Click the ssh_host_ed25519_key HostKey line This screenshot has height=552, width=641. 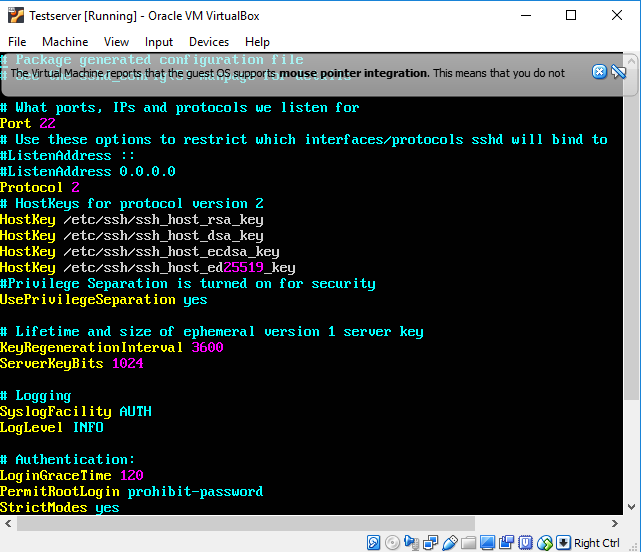tap(148, 267)
